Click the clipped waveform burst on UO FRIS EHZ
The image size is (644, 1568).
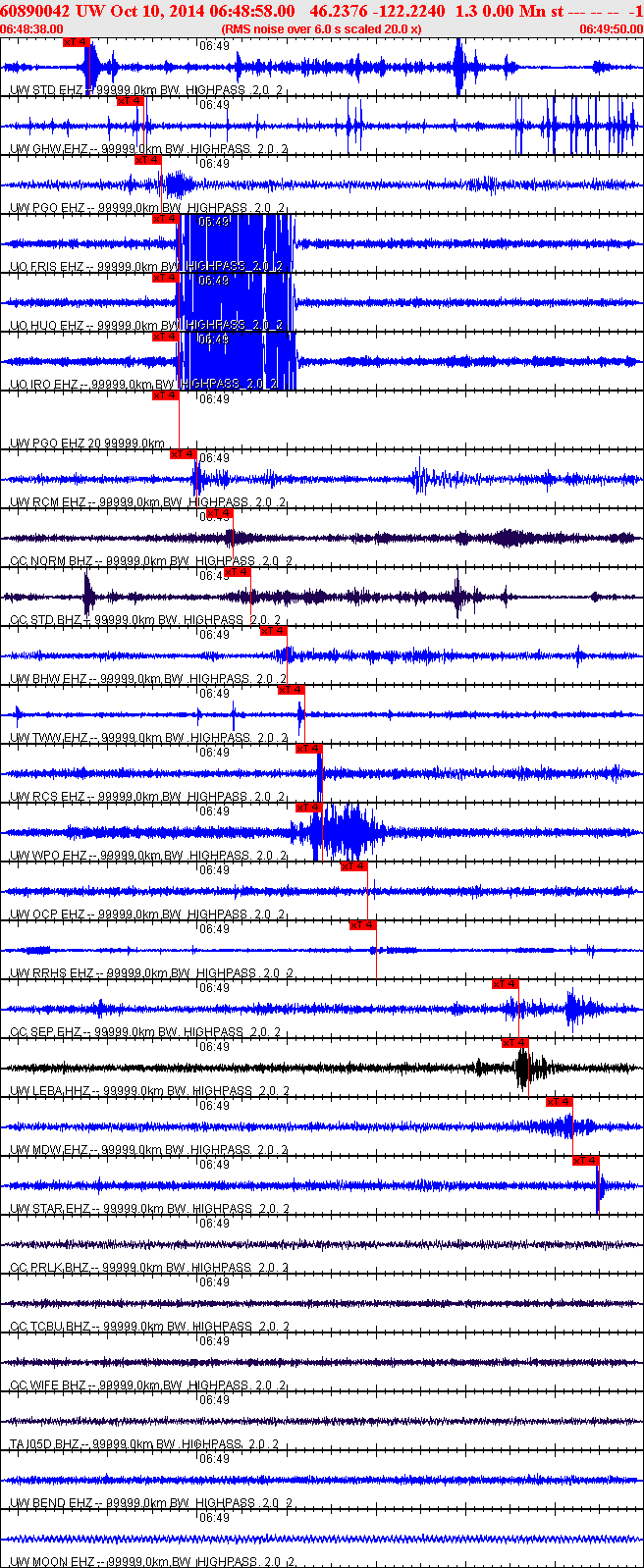pyautogui.click(x=236, y=243)
